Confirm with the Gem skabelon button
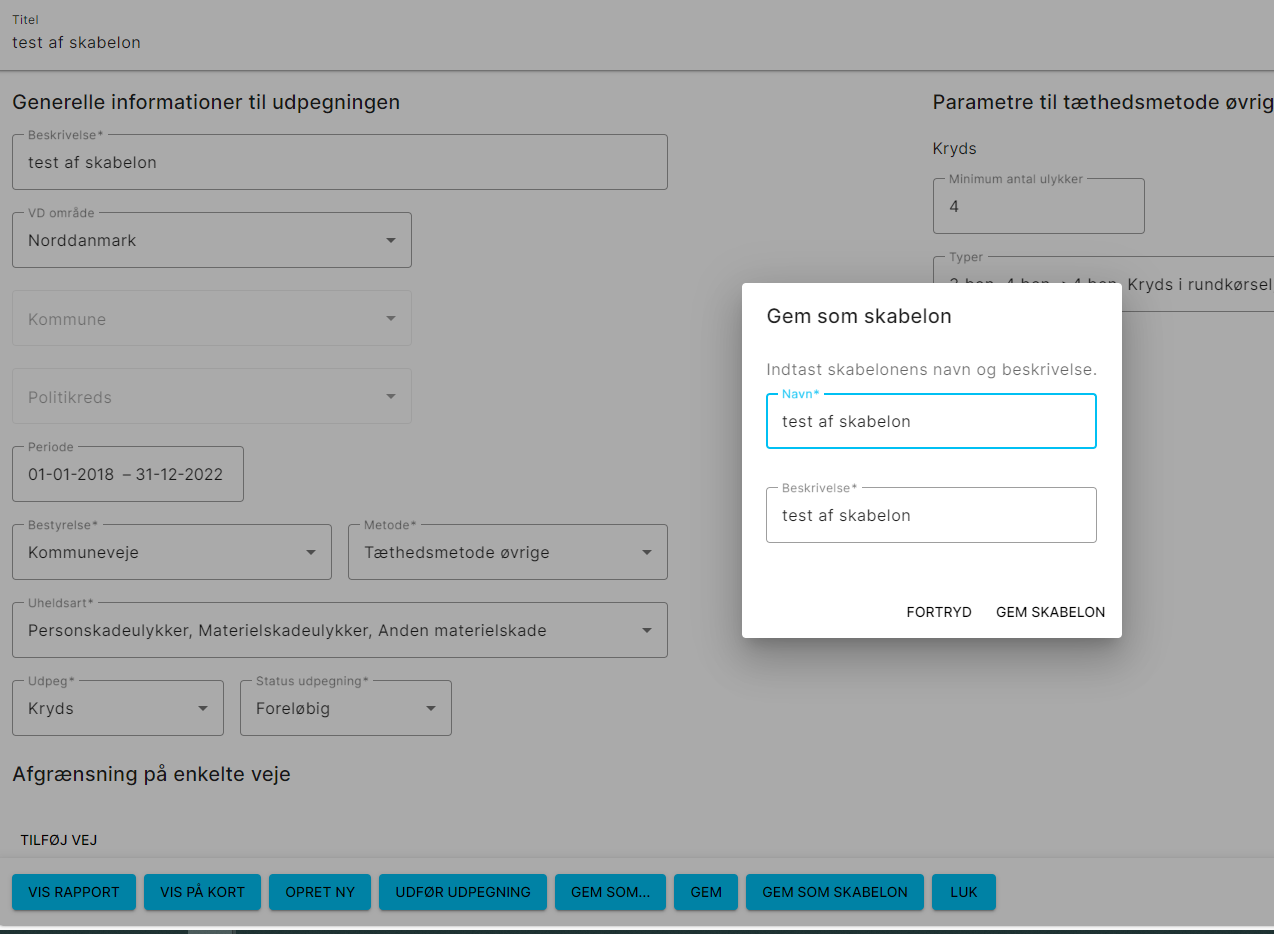 coord(1050,612)
